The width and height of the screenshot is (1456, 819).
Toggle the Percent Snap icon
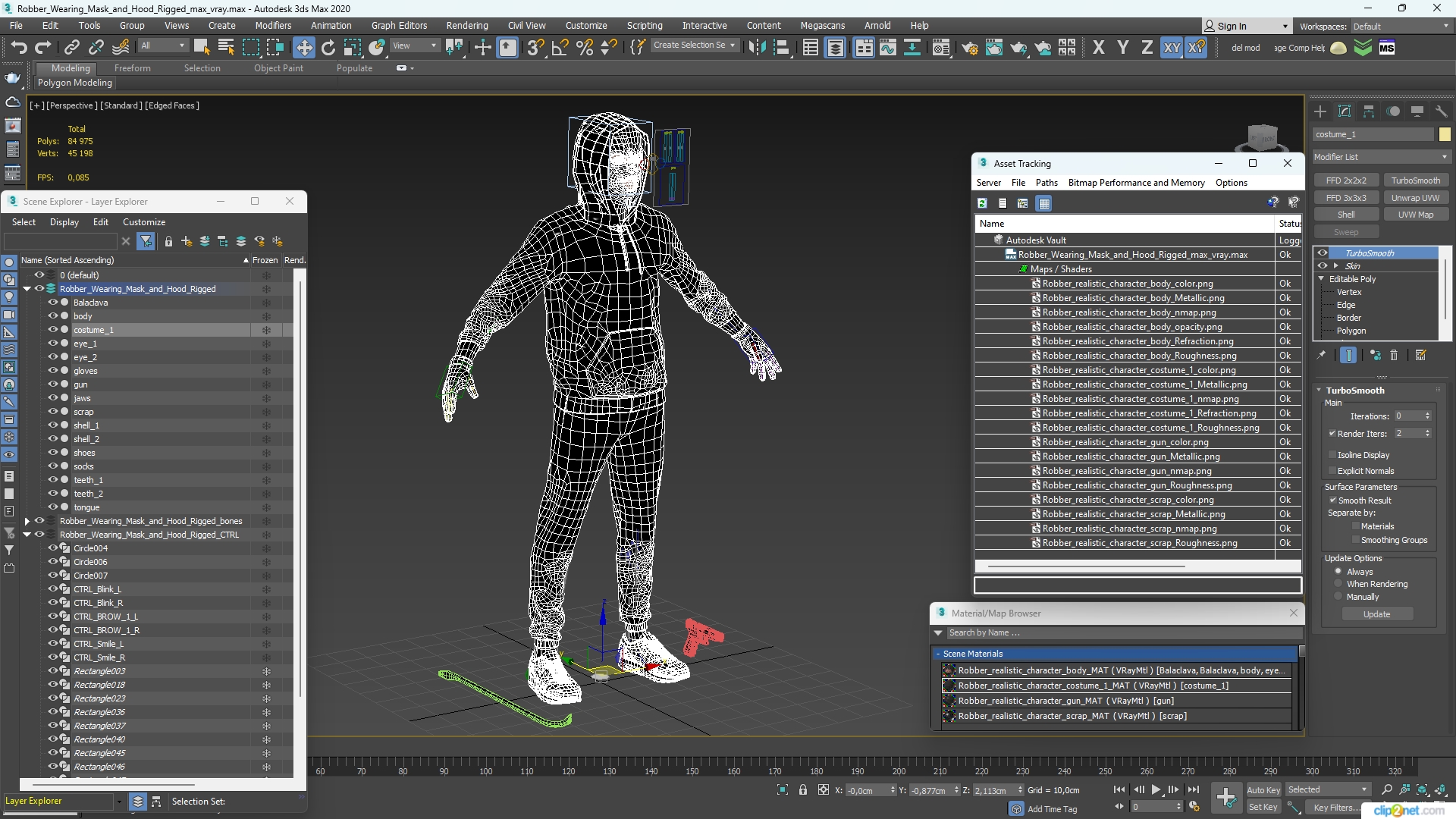coord(585,48)
